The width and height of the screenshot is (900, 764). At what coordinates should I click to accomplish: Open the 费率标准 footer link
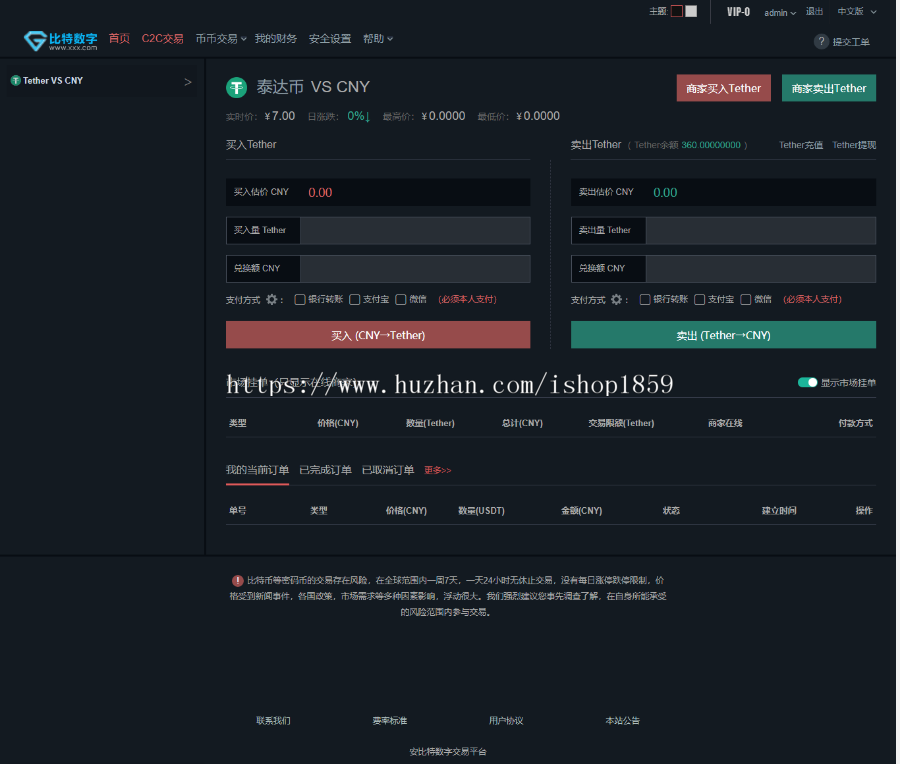click(390, 720)
